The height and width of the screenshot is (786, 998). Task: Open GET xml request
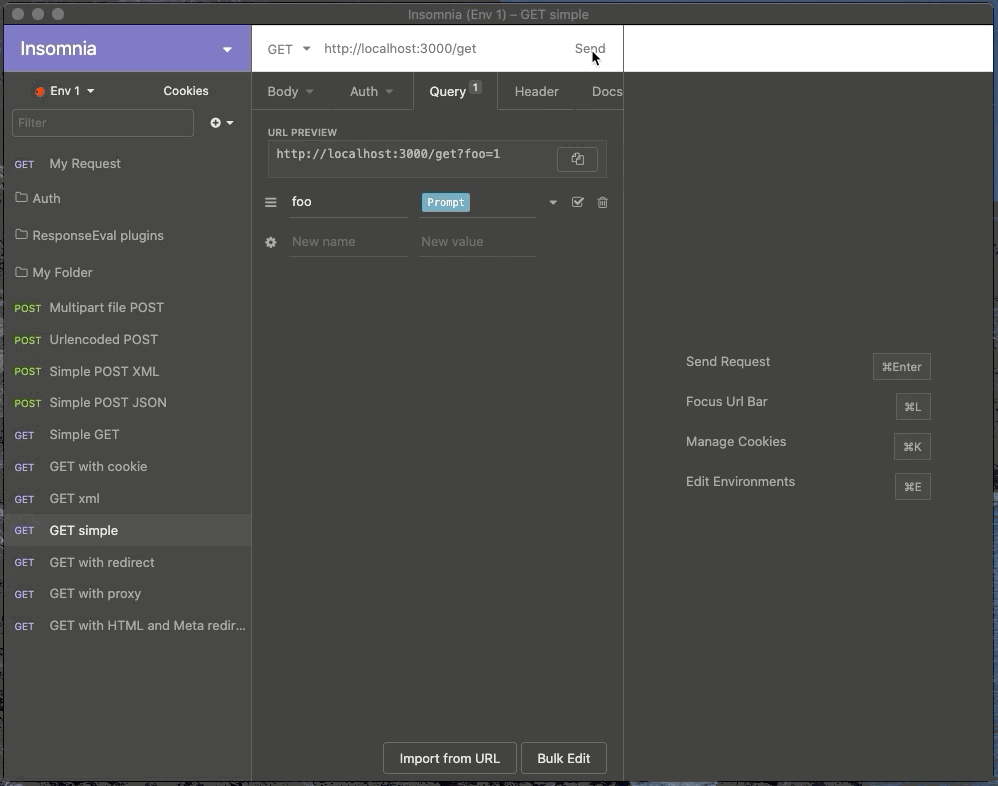pyautogui.click(x=127, y=498)
